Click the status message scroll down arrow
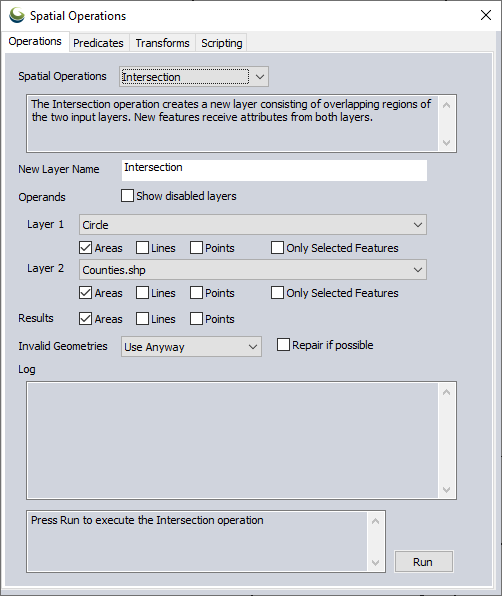This screenshot has width=502, height=596. [x=375, y=563]
